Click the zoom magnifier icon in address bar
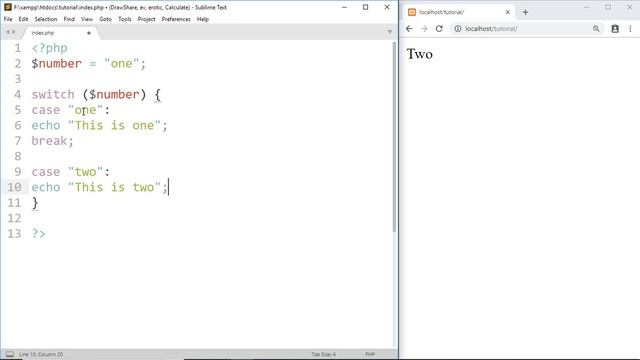640x360 pixels. tap(596, 29)
